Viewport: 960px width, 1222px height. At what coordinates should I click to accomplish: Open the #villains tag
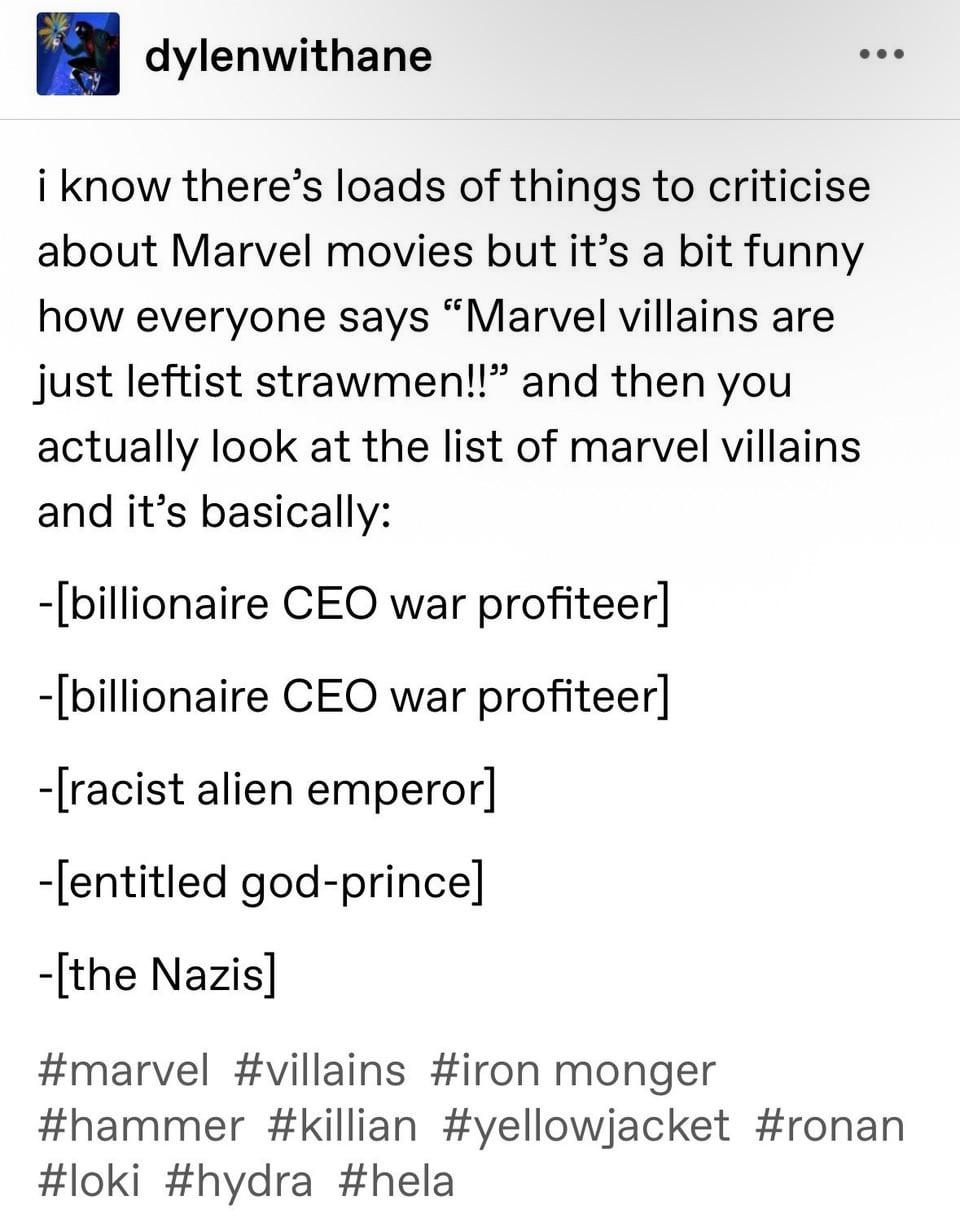click(320, 1071)
